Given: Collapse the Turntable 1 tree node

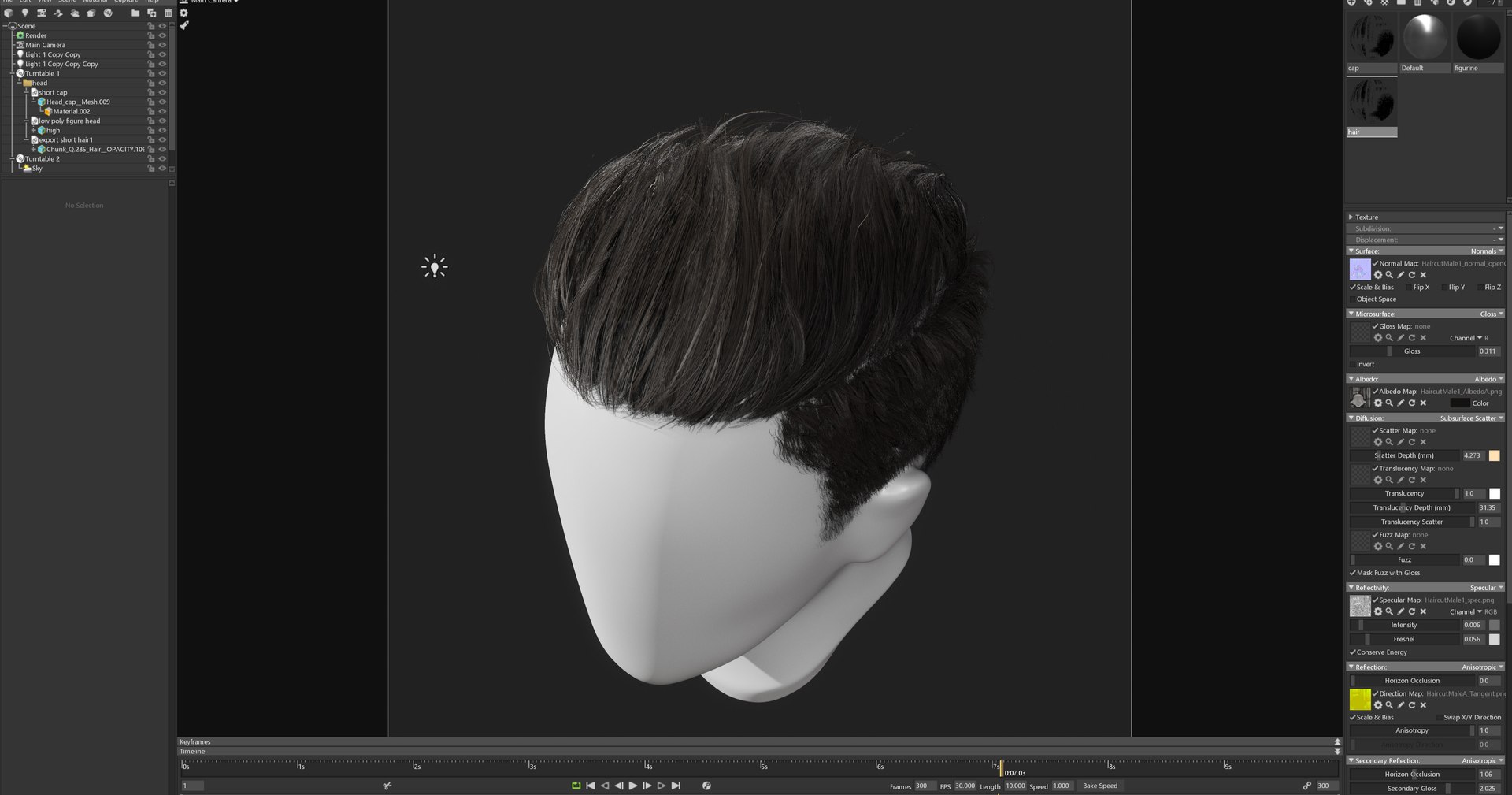Looking at the screenshot, I should pos(13,73).
